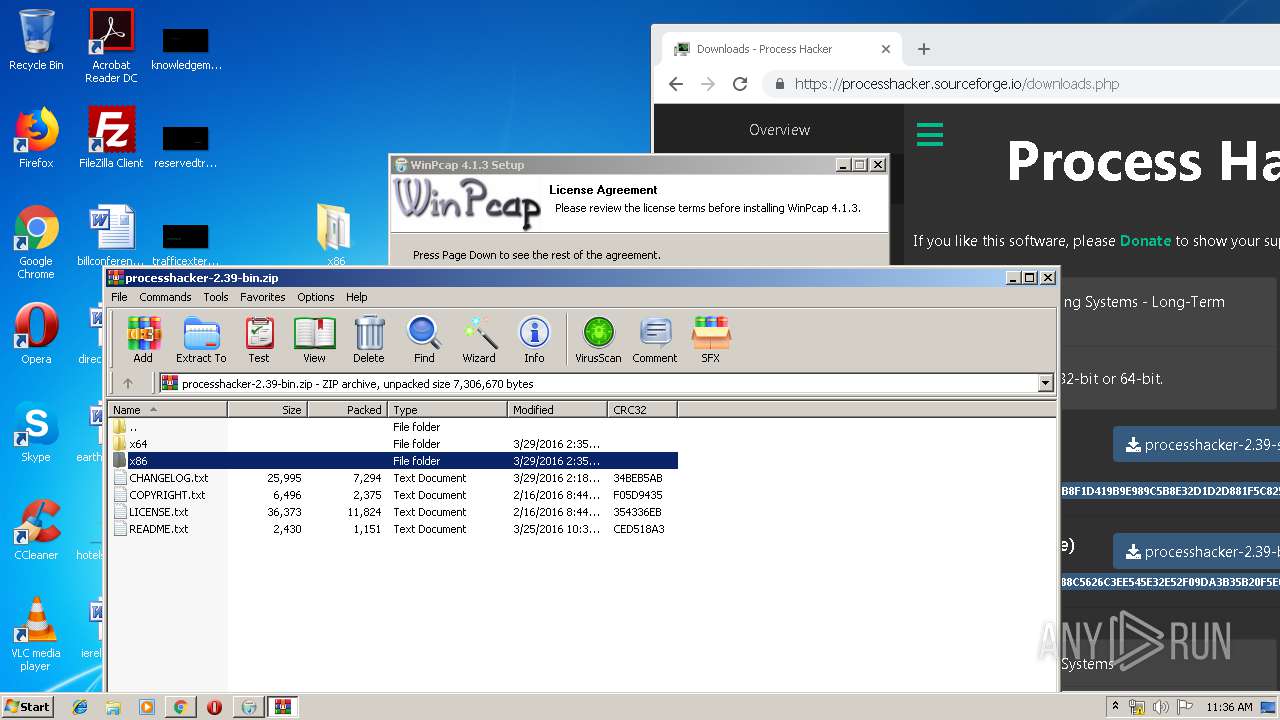1280x720 pixels.
Task: Launch Firefox from the desktop
Action: click(36, 138)
